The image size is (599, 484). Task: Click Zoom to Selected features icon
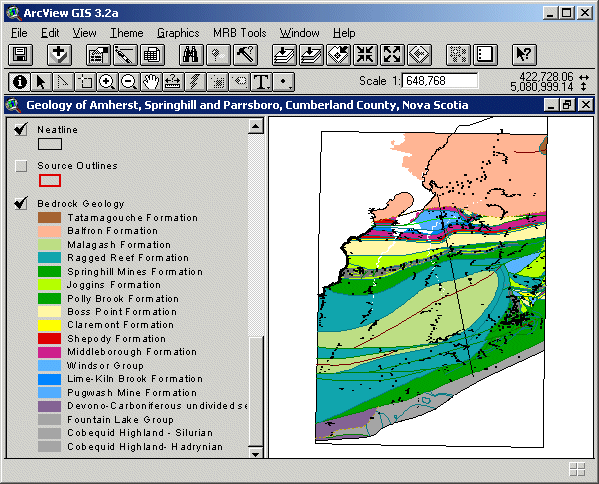pyautogui.click(x=338, y=55)
